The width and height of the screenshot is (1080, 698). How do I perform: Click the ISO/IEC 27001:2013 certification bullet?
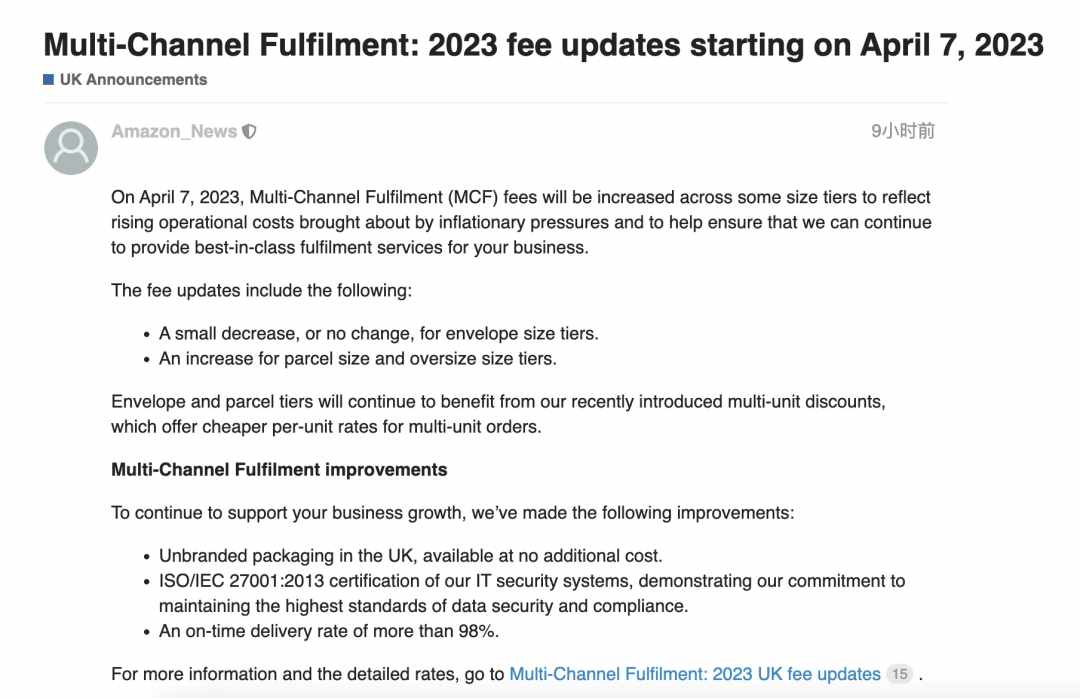(532, 593)
